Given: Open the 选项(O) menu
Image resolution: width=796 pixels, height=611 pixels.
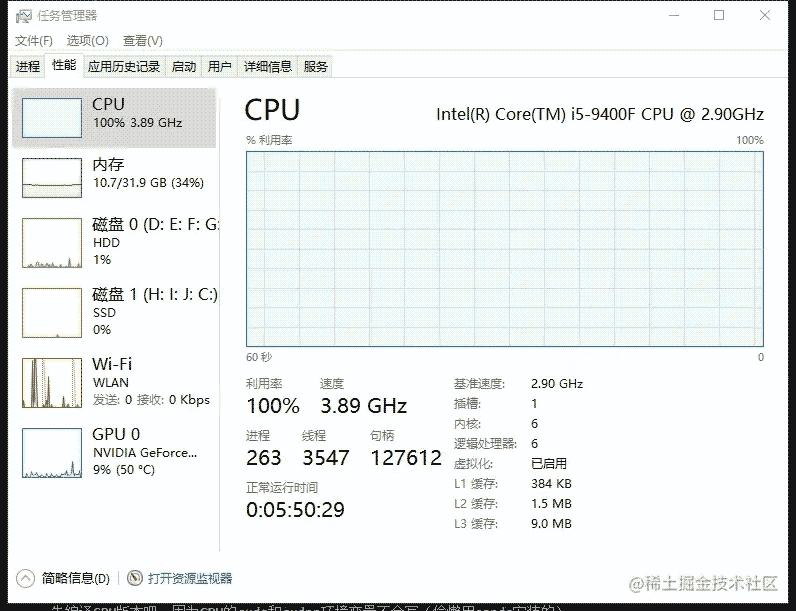Looking at the screenshot, I should pos(87,41).
